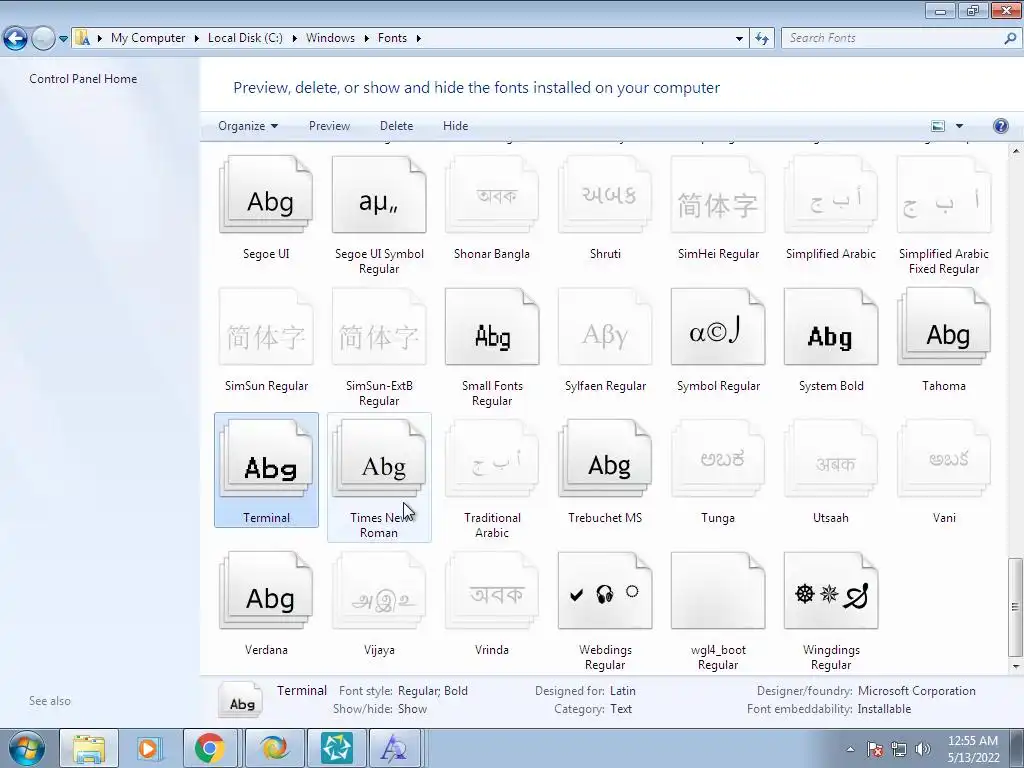Select the System Bold font icon

831,327
